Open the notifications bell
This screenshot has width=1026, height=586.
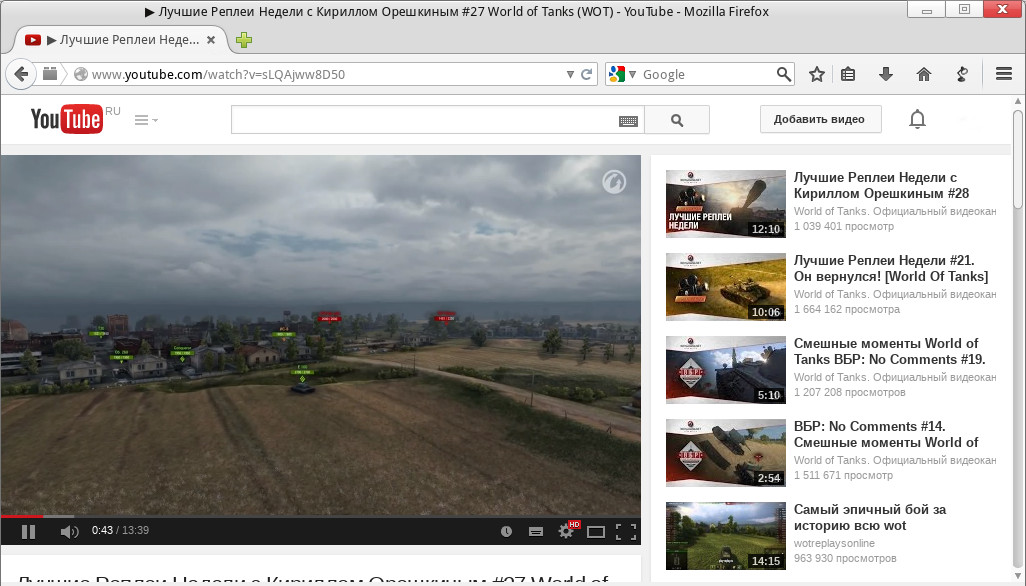pyautogui.click(x=917, y=120)
